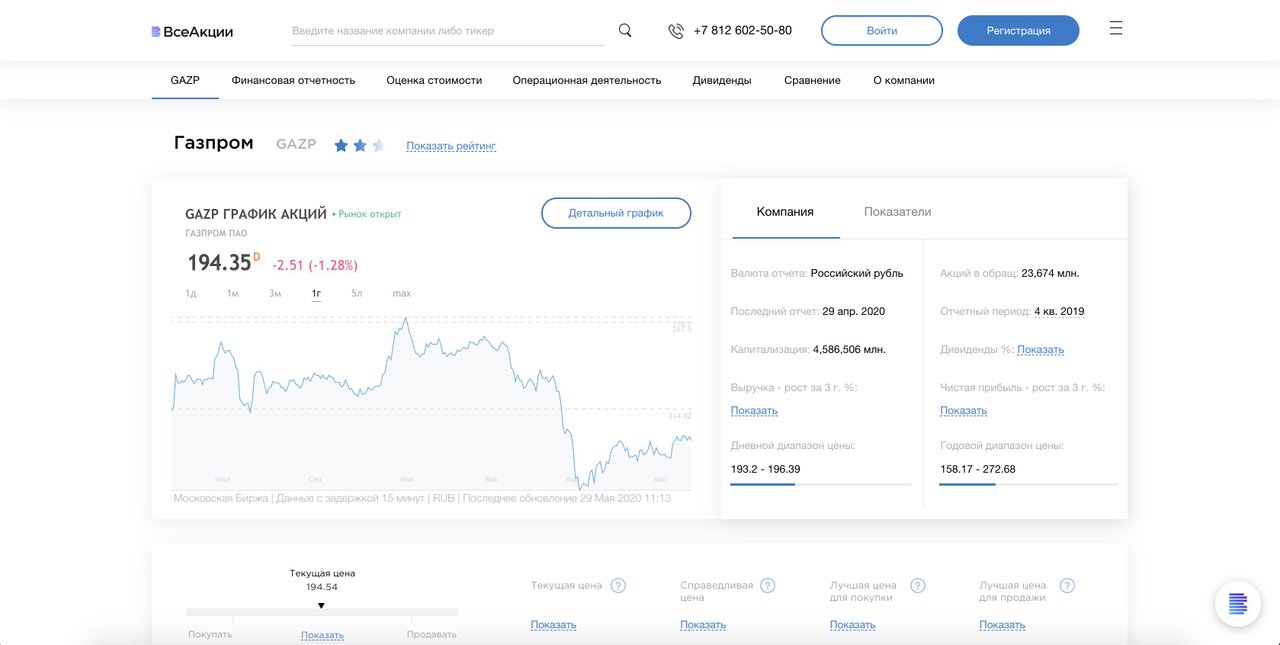Select the max chart period
The width and height of the screenshot is (1280, 645).
tap(402, 293)
